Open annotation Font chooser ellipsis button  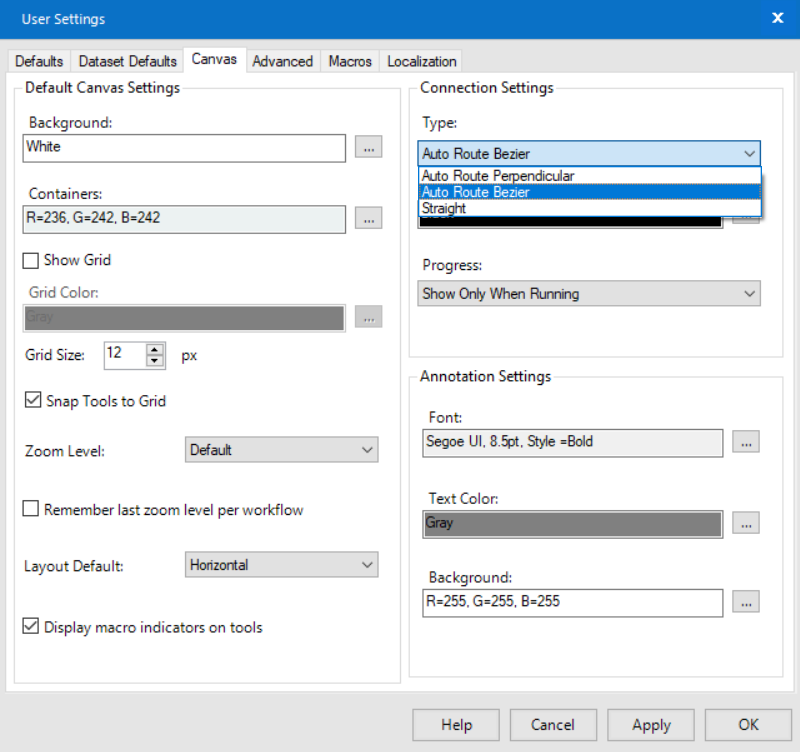[745, 442]
